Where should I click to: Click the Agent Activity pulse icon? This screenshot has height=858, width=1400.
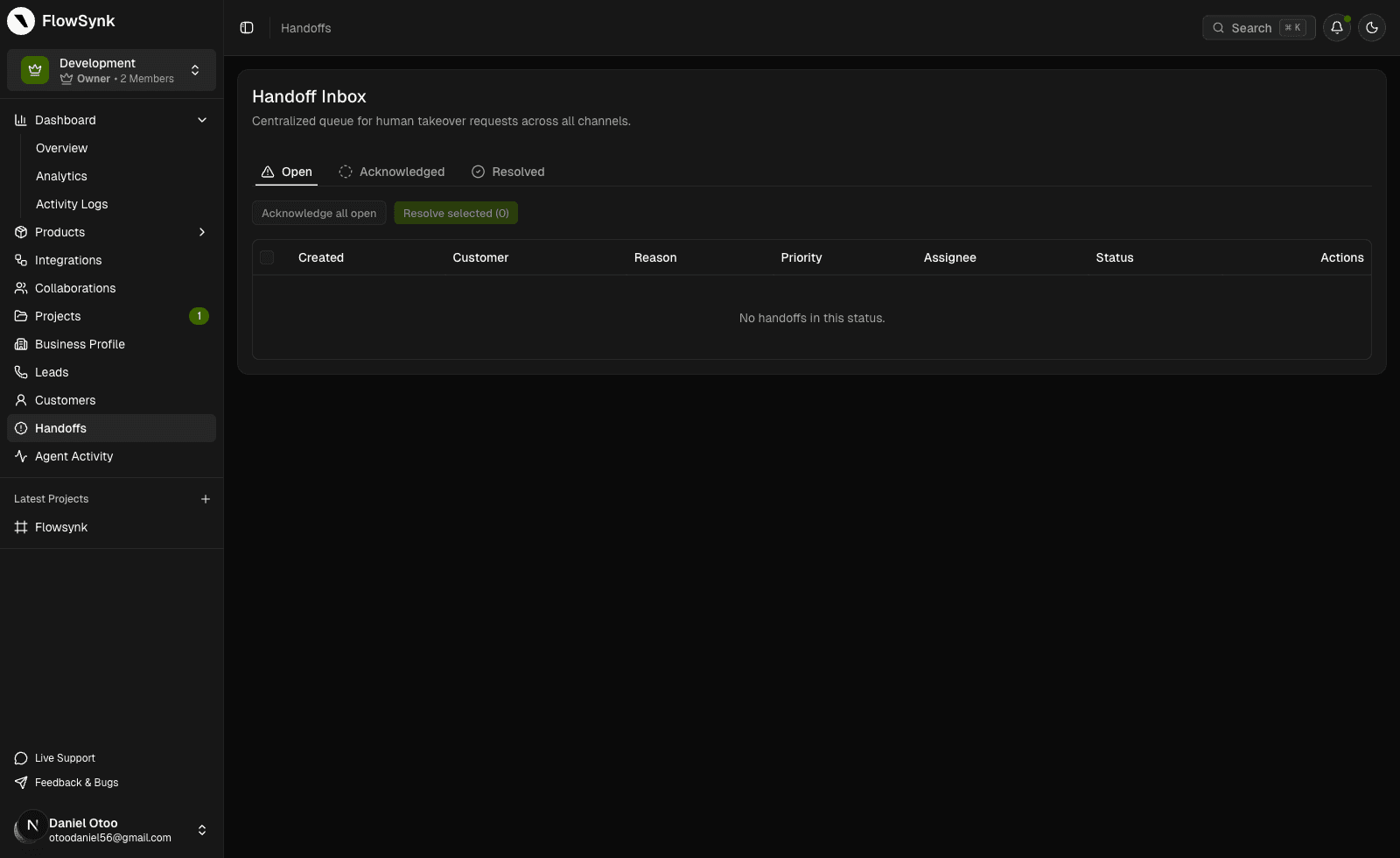(x=20, y=456)
